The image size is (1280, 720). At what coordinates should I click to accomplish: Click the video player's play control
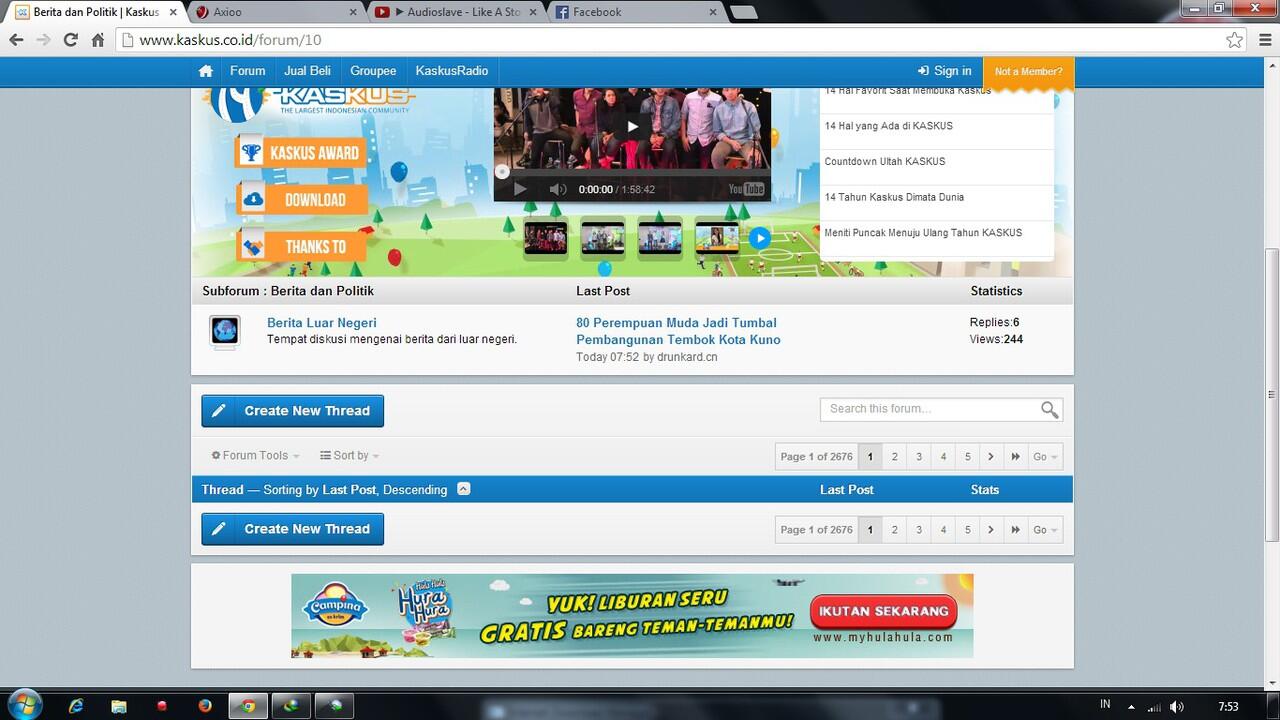click(x=519, y=189)
